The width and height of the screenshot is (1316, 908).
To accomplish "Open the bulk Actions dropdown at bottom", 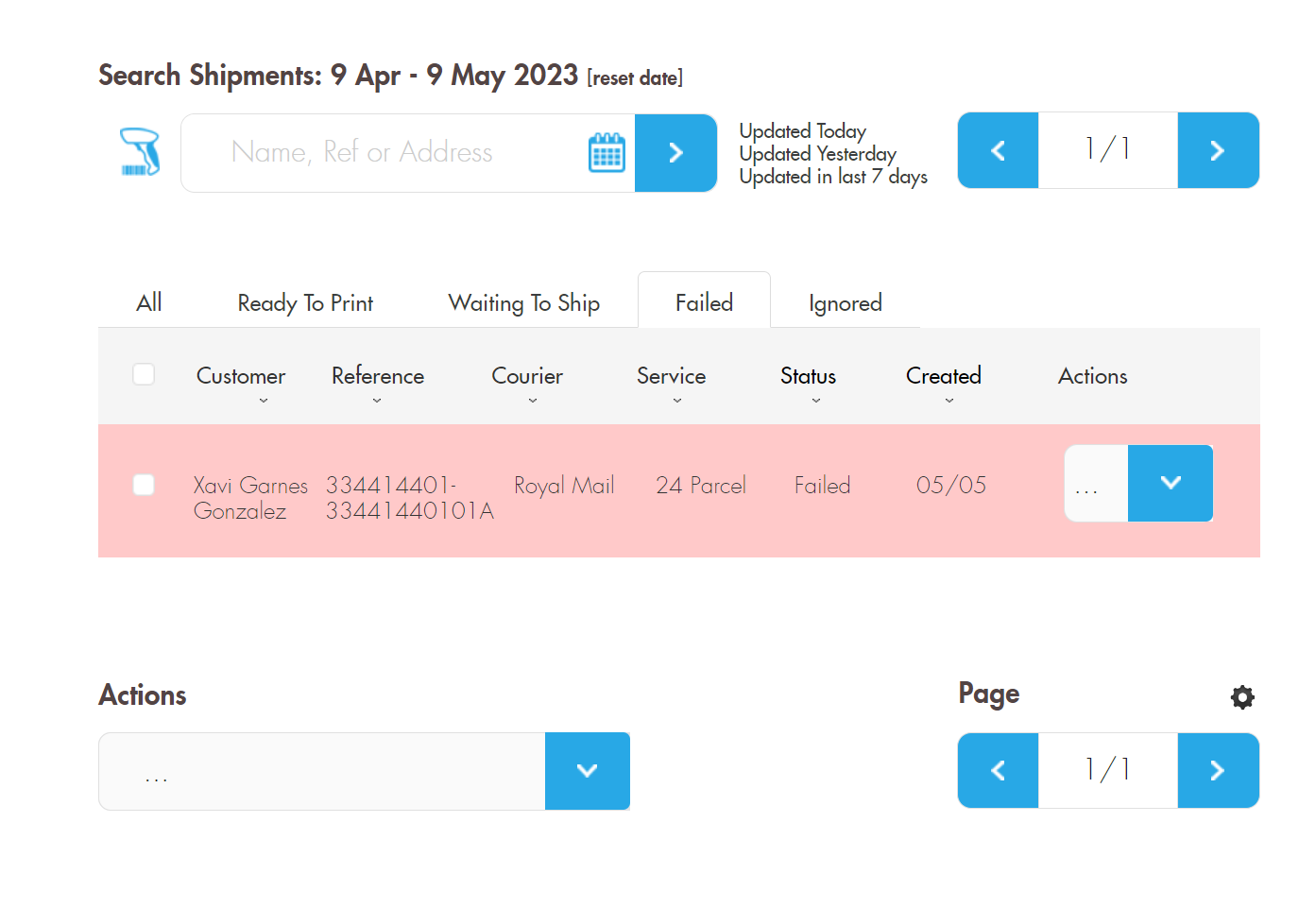I will pyautogui.click(x=588, y=771).
